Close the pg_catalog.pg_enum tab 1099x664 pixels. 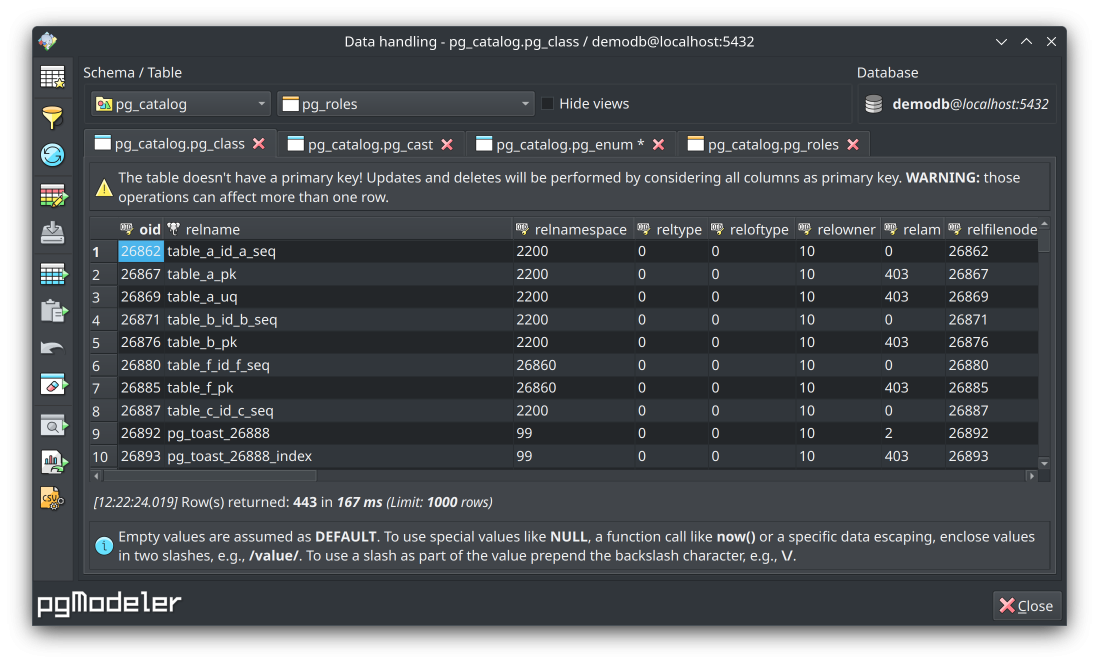tap(658, 144)
